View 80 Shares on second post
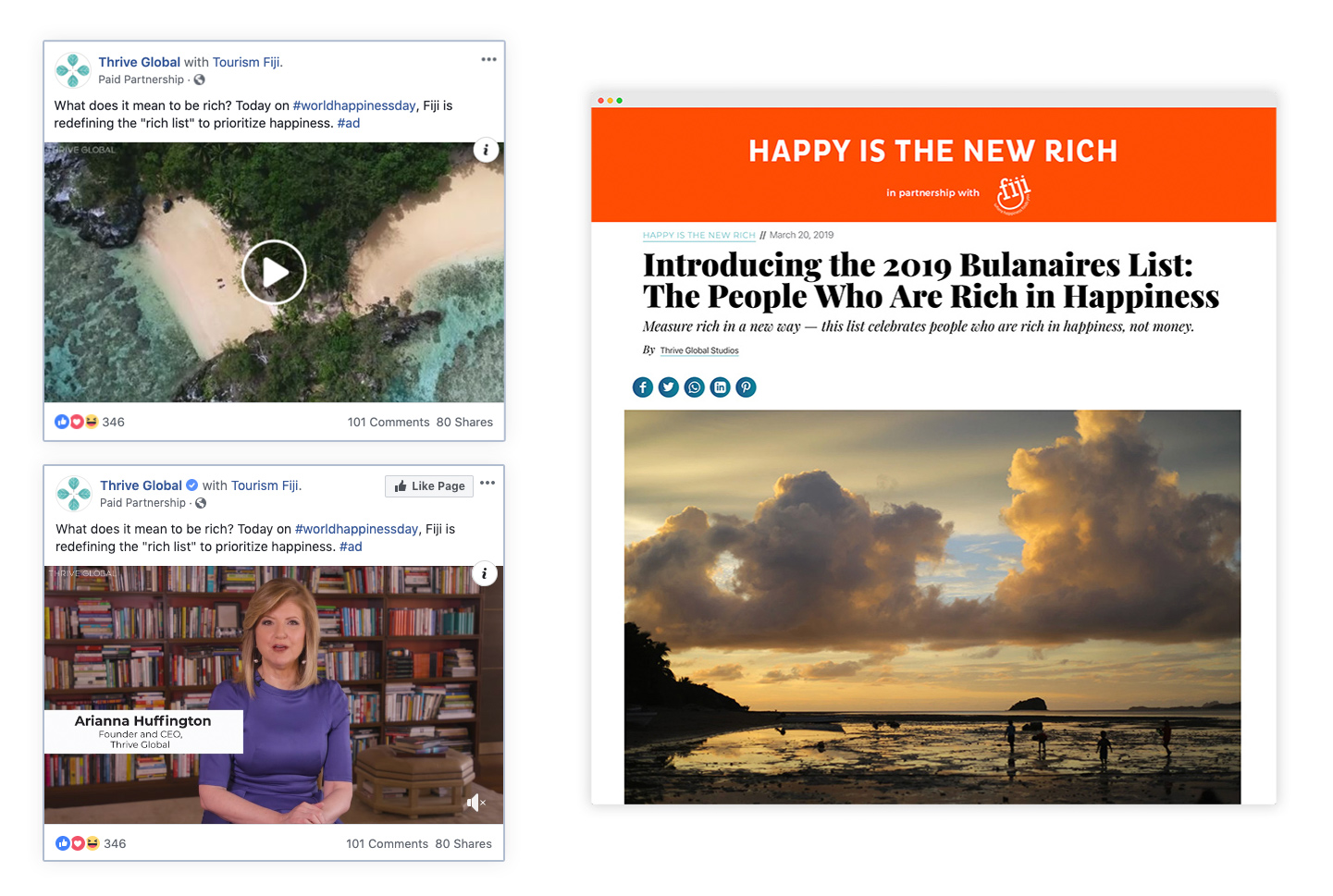 [463, 843]
